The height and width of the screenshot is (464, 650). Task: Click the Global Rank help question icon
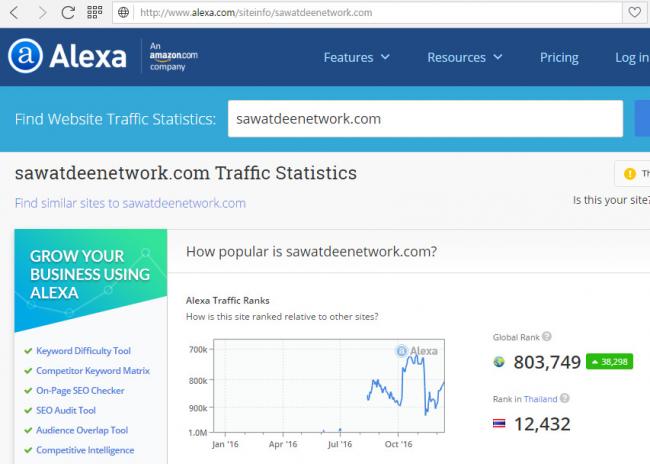(x=547, y=336)
